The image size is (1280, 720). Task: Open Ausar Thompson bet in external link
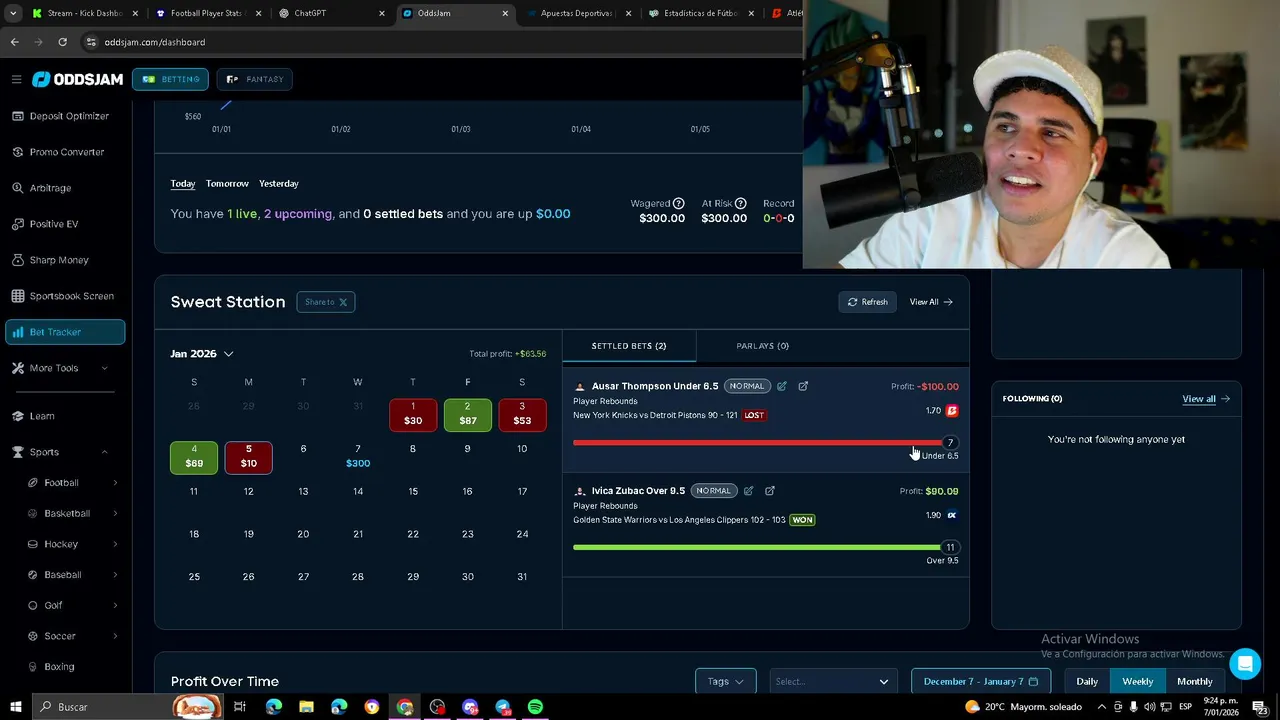click(x=803, y=386)
